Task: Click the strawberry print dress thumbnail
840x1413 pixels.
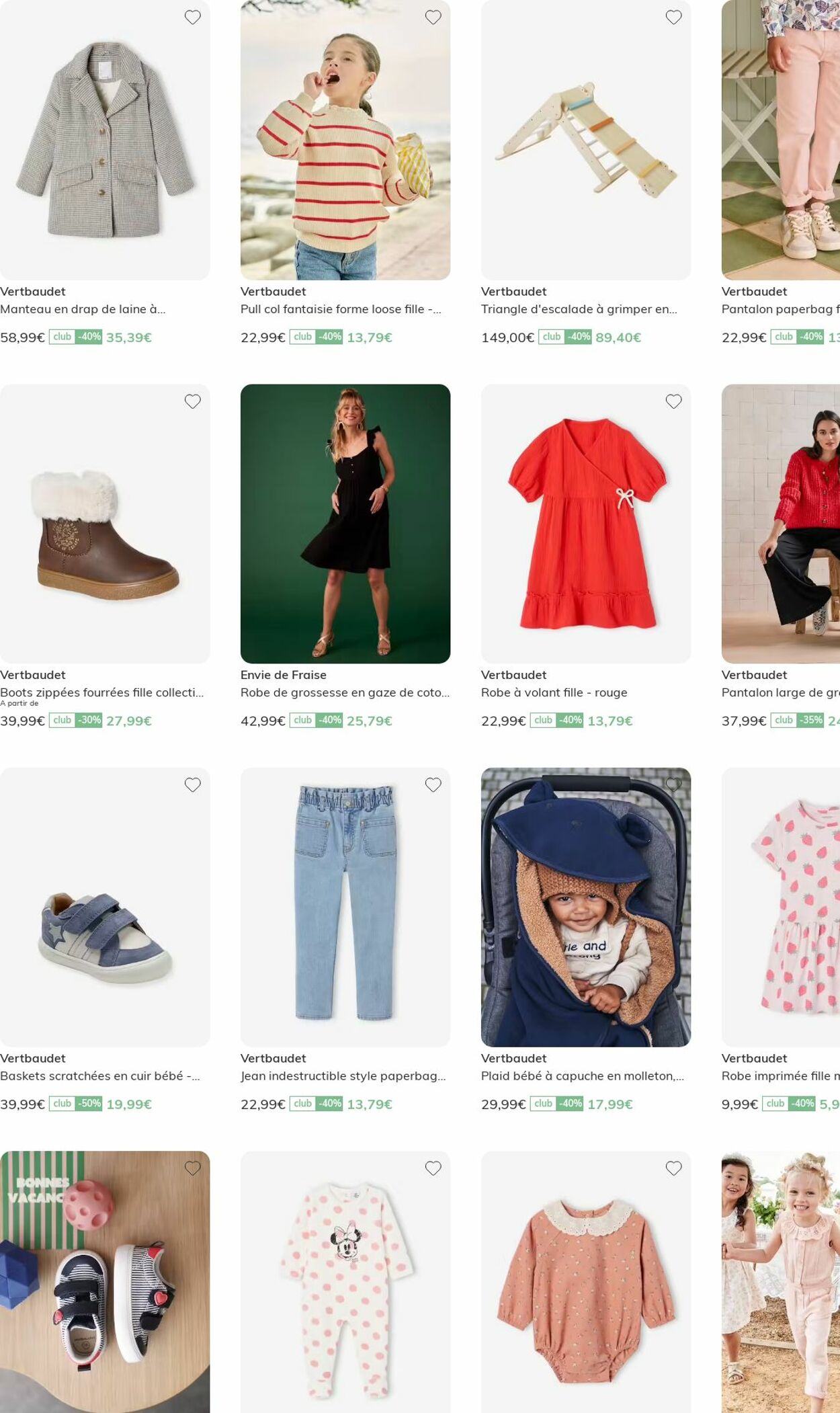Action: 781,907
